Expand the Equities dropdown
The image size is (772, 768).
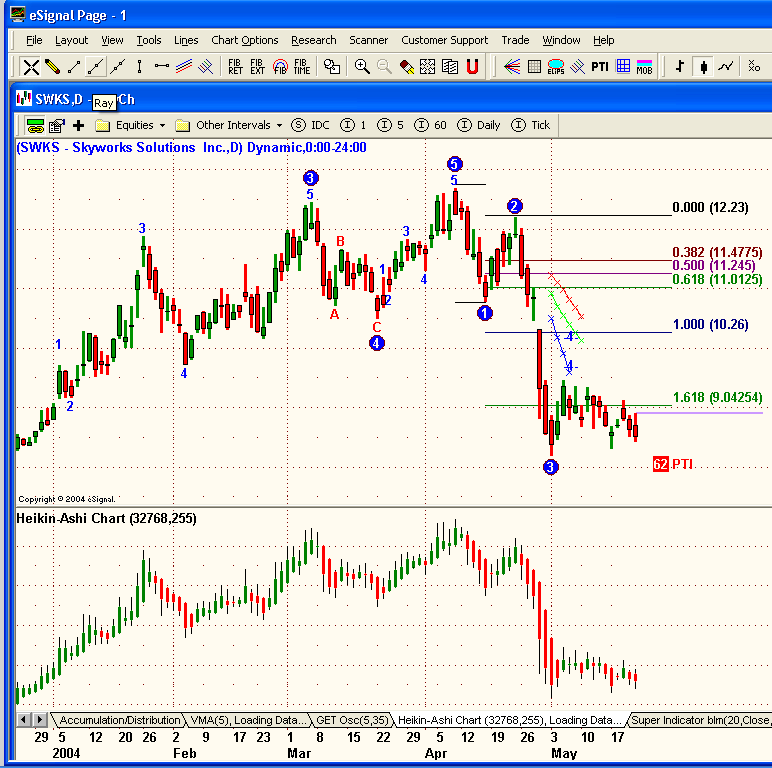[x=133, y=125]
